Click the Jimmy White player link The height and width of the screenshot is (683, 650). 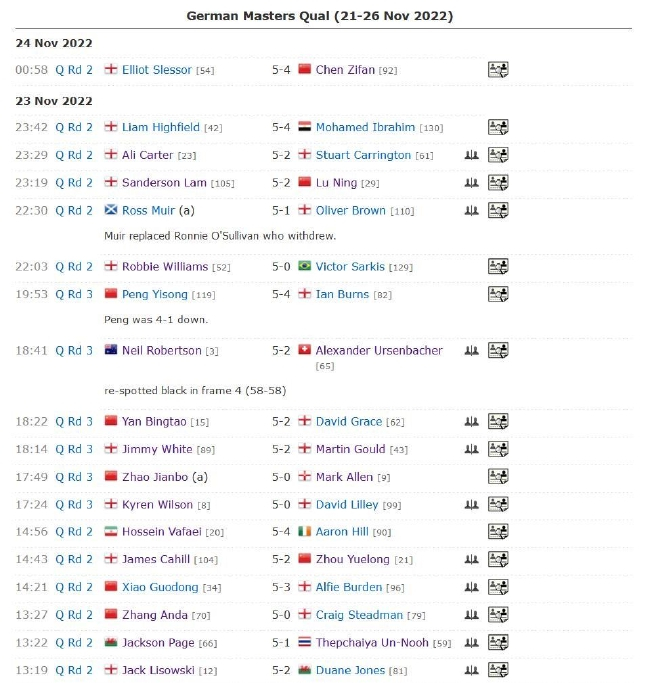pos(157,449)
